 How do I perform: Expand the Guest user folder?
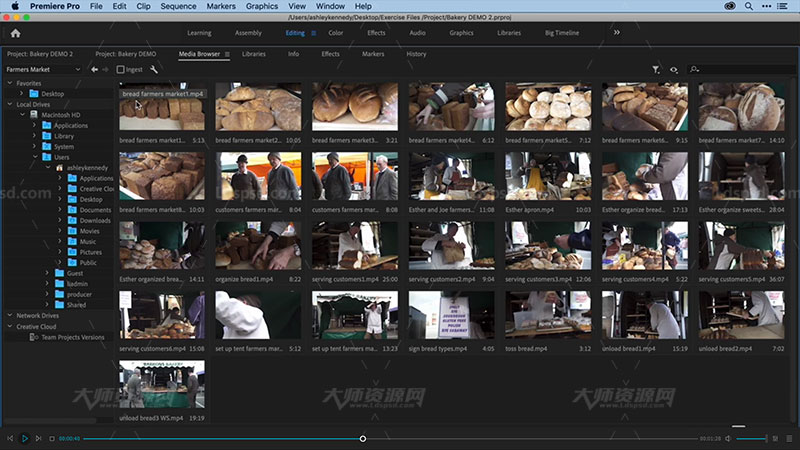click(x=47, y=273)
